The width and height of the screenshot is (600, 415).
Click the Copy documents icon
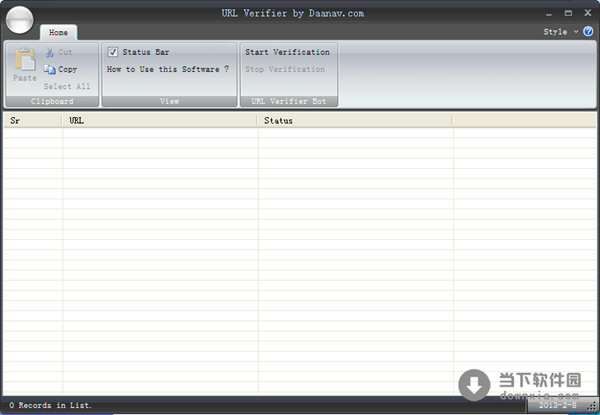coord(49,69)
